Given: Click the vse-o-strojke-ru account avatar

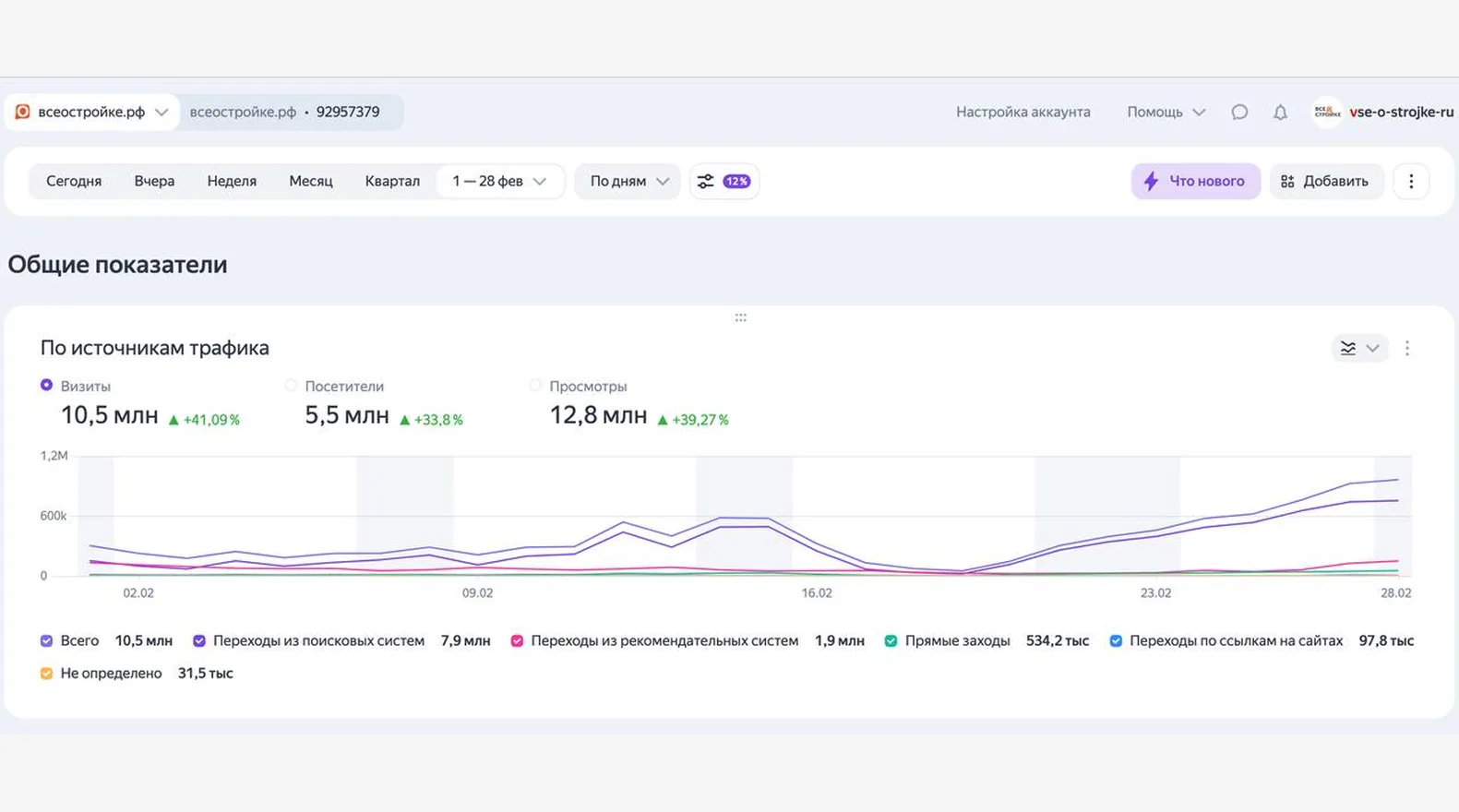Looking at the screenshot, I should pyautogui.click(x=1327, y=112).
